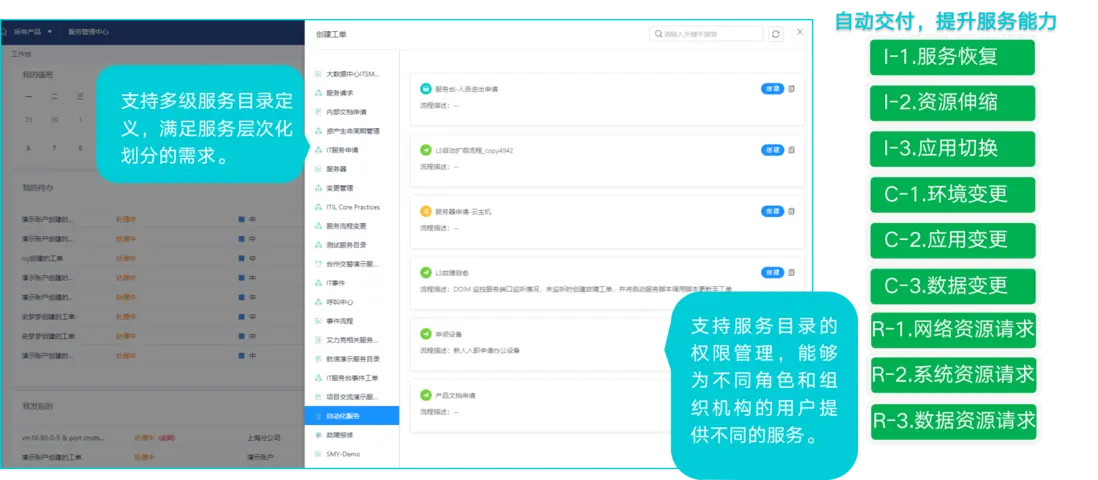This screenshot has width=1098, height=480.
Task: Click the C-1.环境变更 green label
Action: 952,194
